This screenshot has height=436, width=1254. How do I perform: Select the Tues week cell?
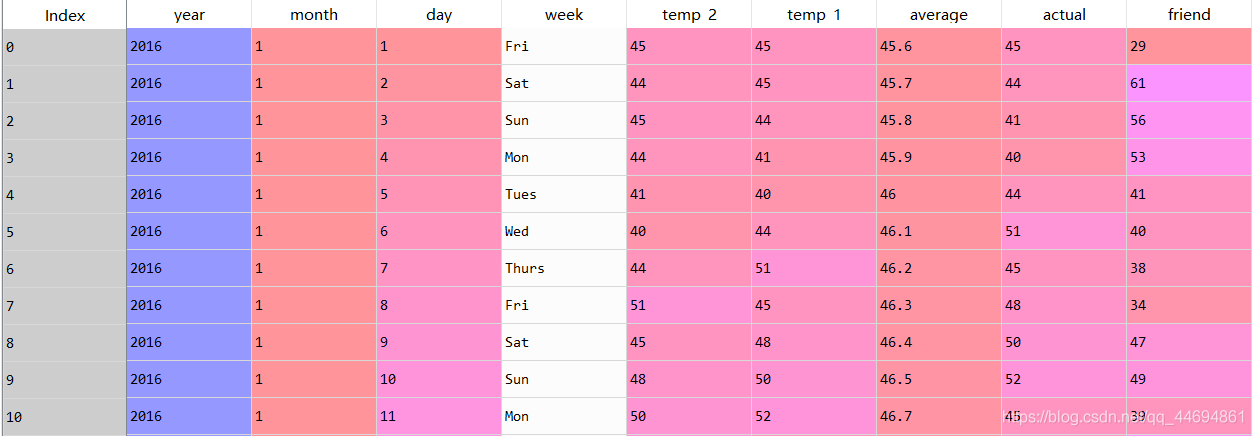click(x=564, y=194)
